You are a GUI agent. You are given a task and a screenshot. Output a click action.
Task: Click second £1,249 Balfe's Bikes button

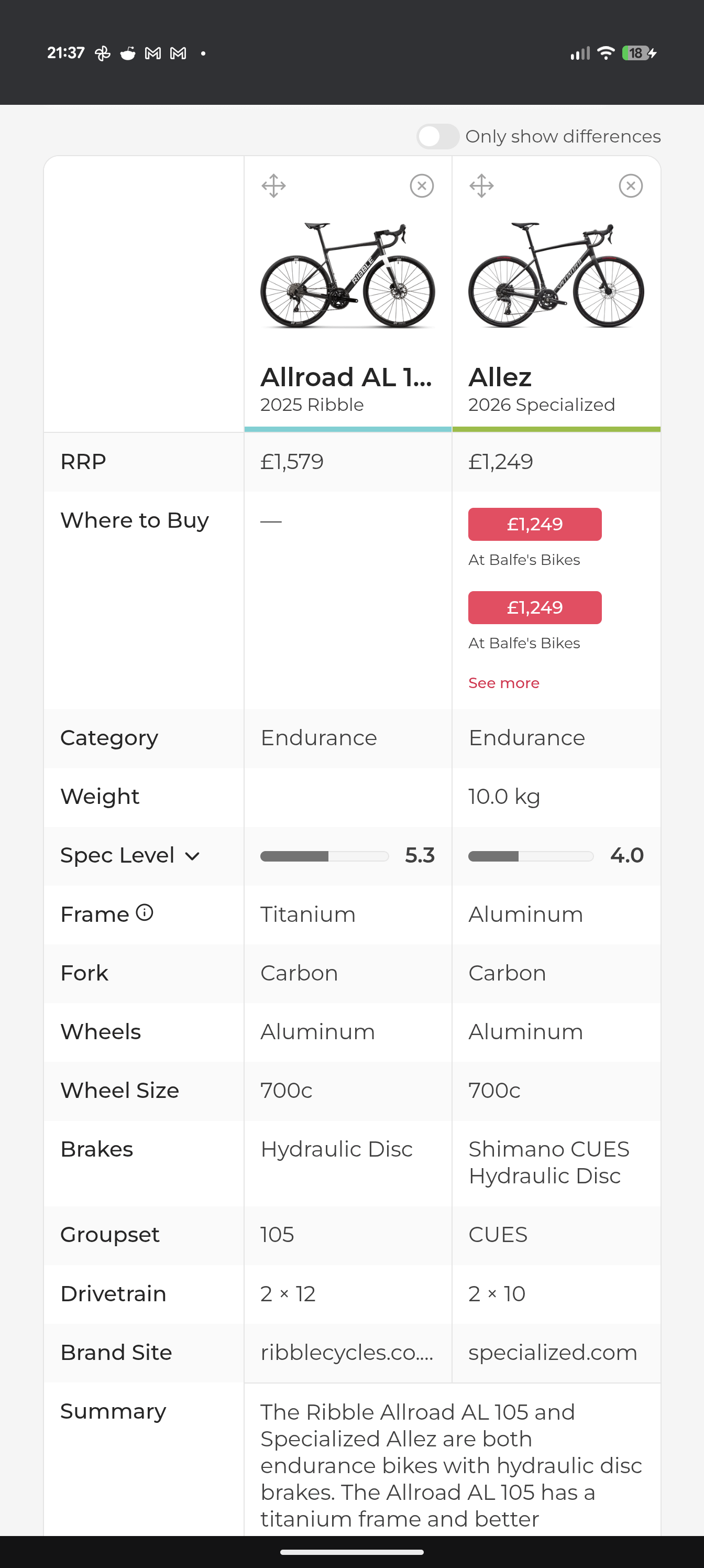[534, 607]
